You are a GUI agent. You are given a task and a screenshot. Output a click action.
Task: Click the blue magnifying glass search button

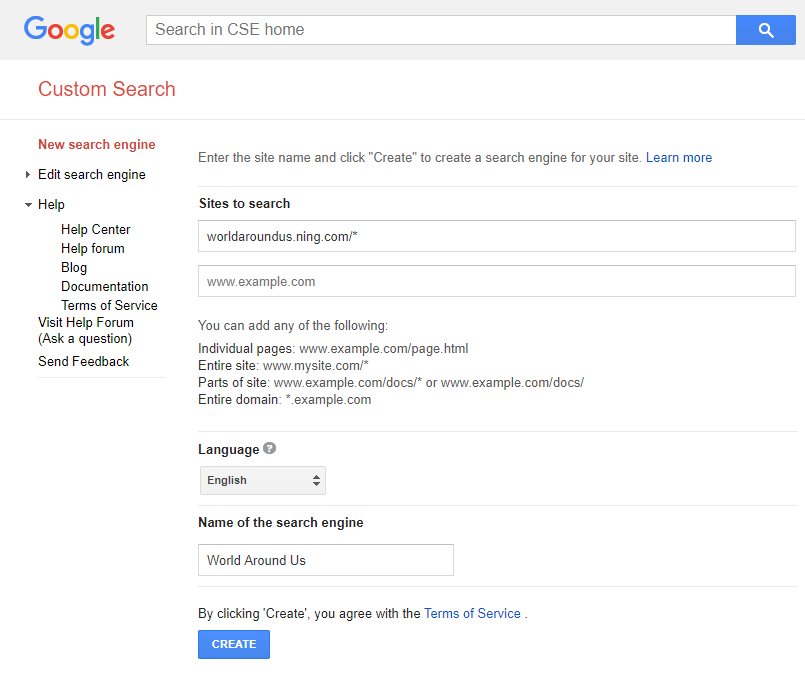[x=765, y=30]
